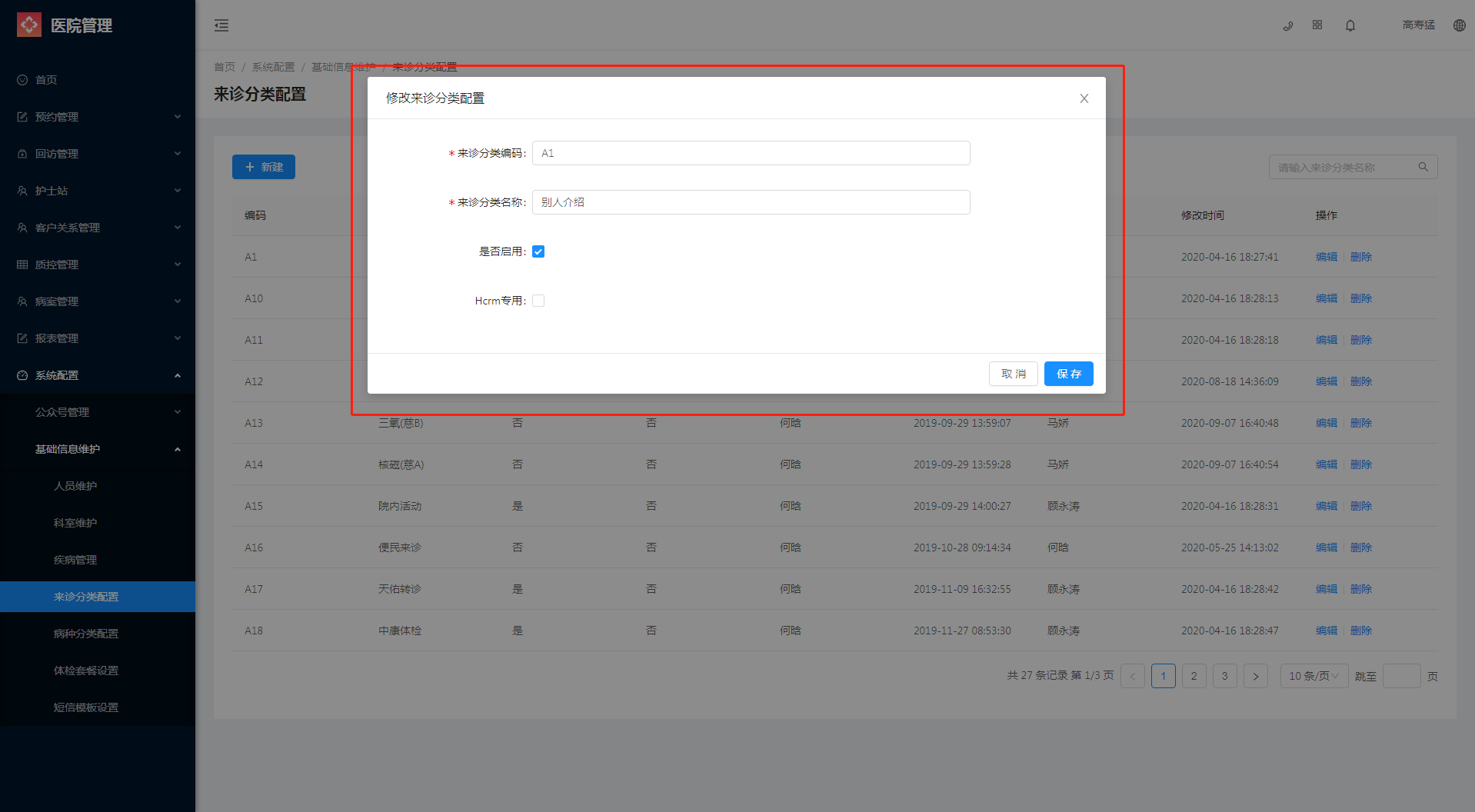Click 编辑 link in the A18 row
Image resolution: width=1475 pixels, height=812 pixels.
(1326, 631)
